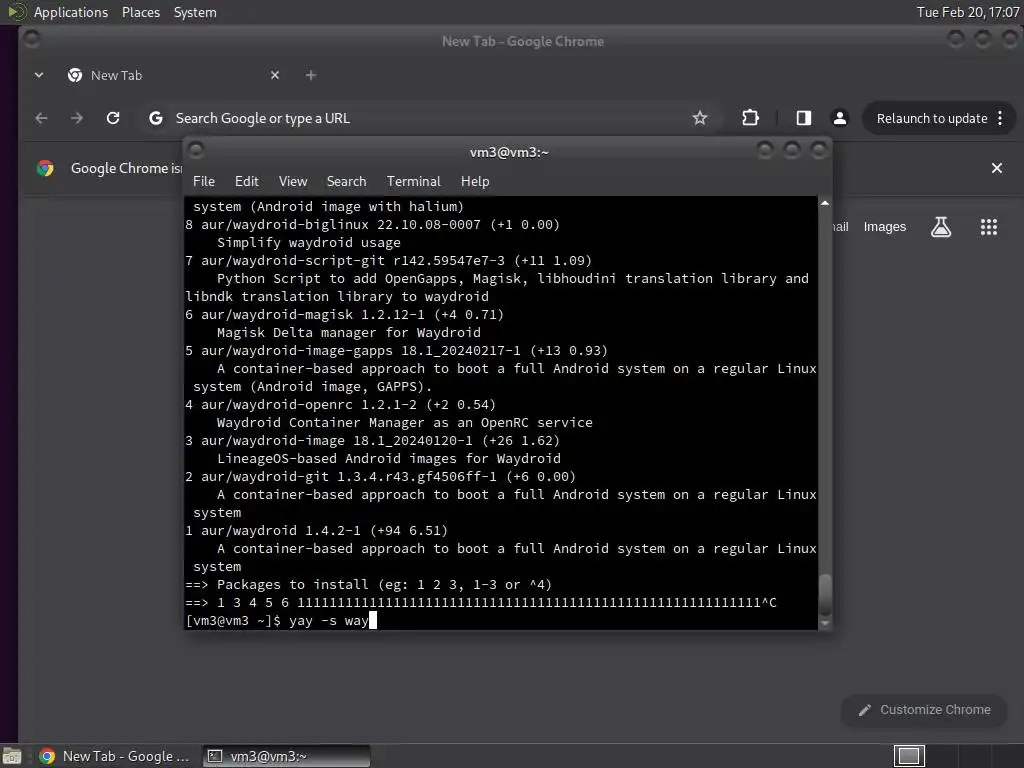Open the Chrome profile avatar
This screenshot has height=768, width=1024.
pyautogui.click(x=840, y=118)
